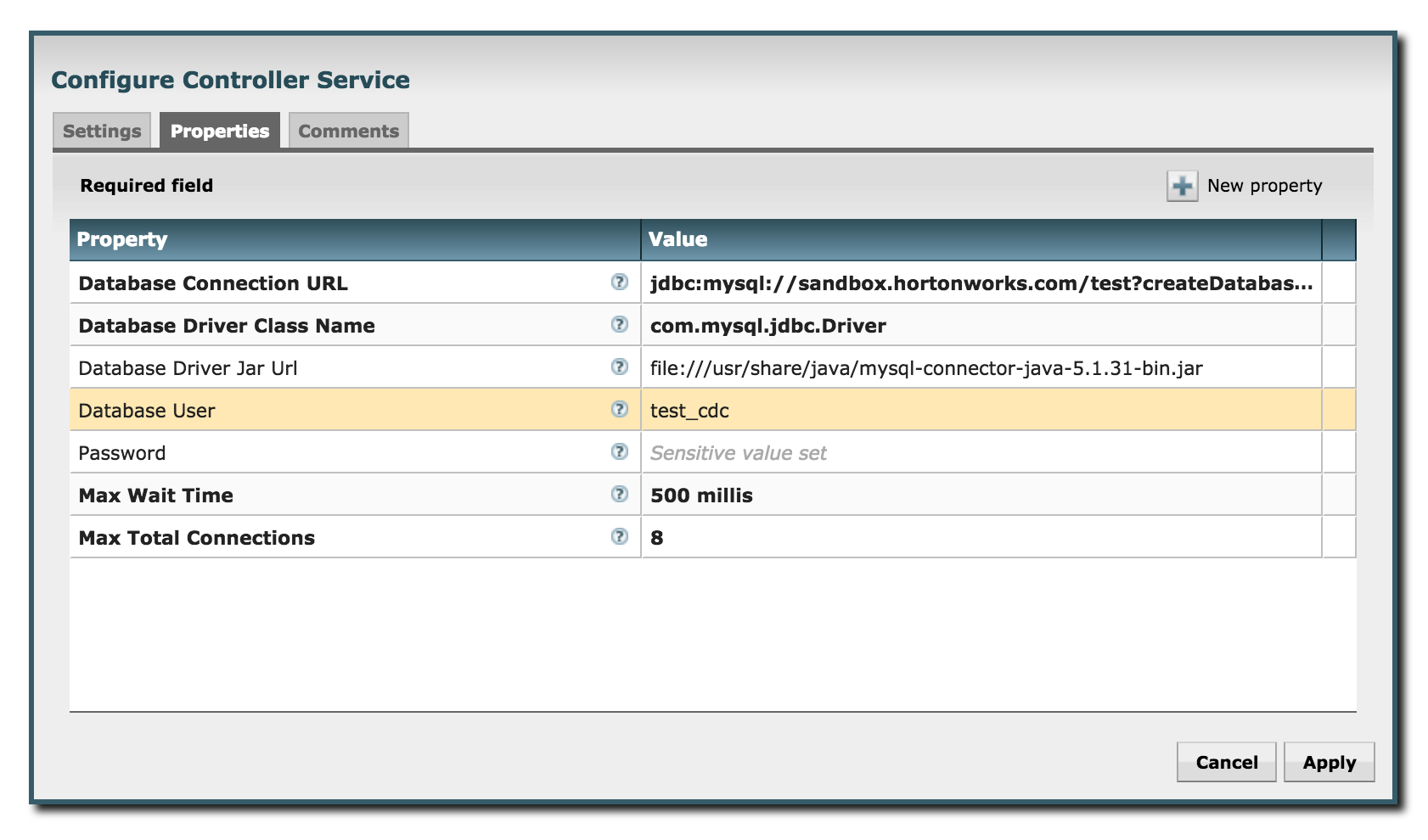1428x840 pixels.
Task: Open the Comments tab
Action: [x=348, y=131]
